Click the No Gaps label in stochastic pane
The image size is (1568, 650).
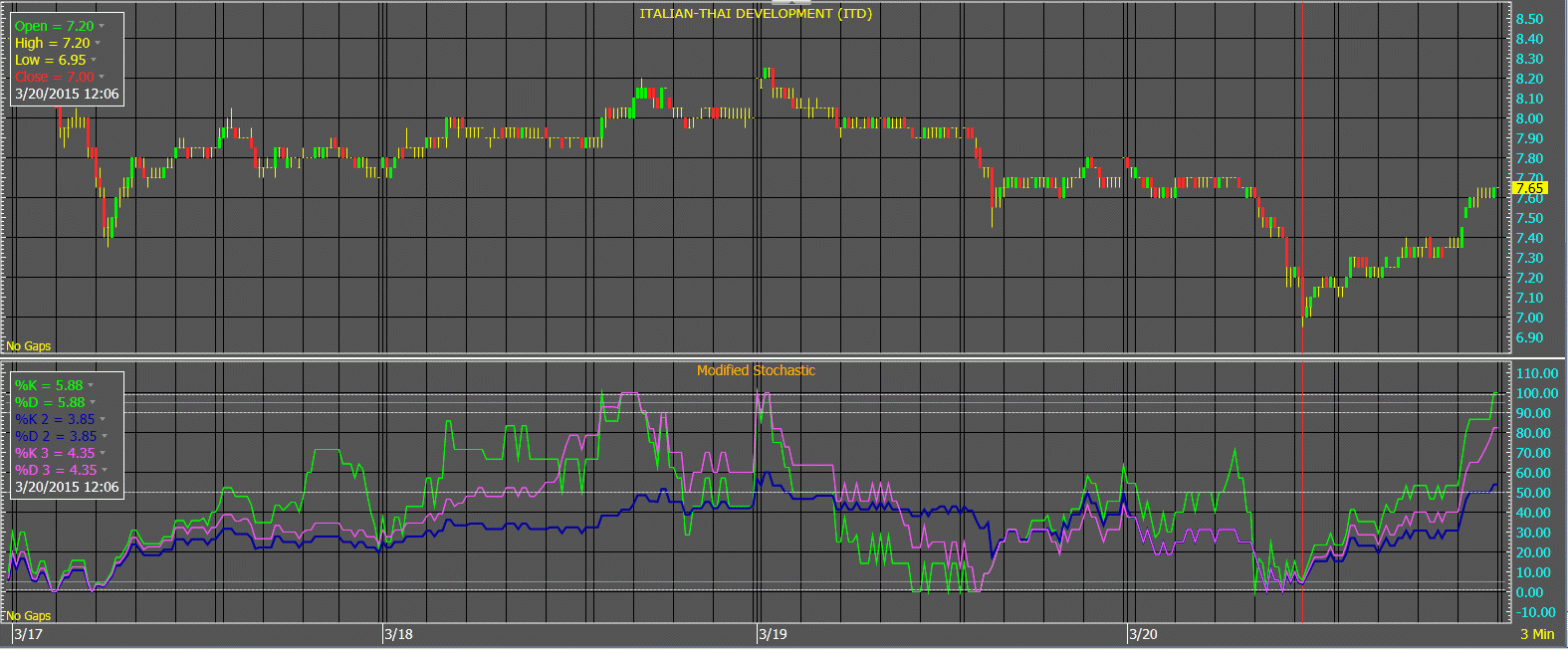click(x=29, y=616)
